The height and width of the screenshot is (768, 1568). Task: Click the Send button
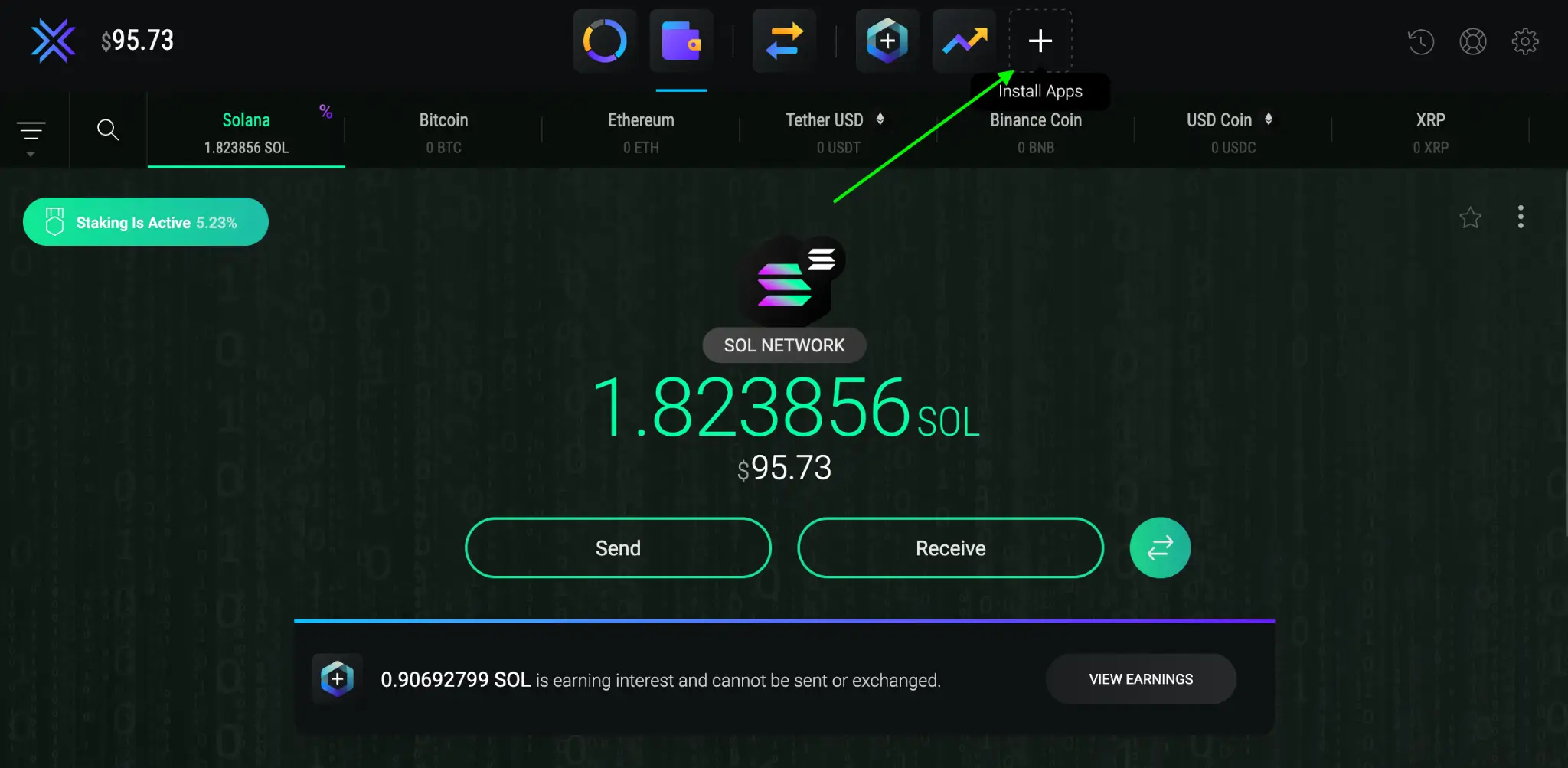point(618,547)
